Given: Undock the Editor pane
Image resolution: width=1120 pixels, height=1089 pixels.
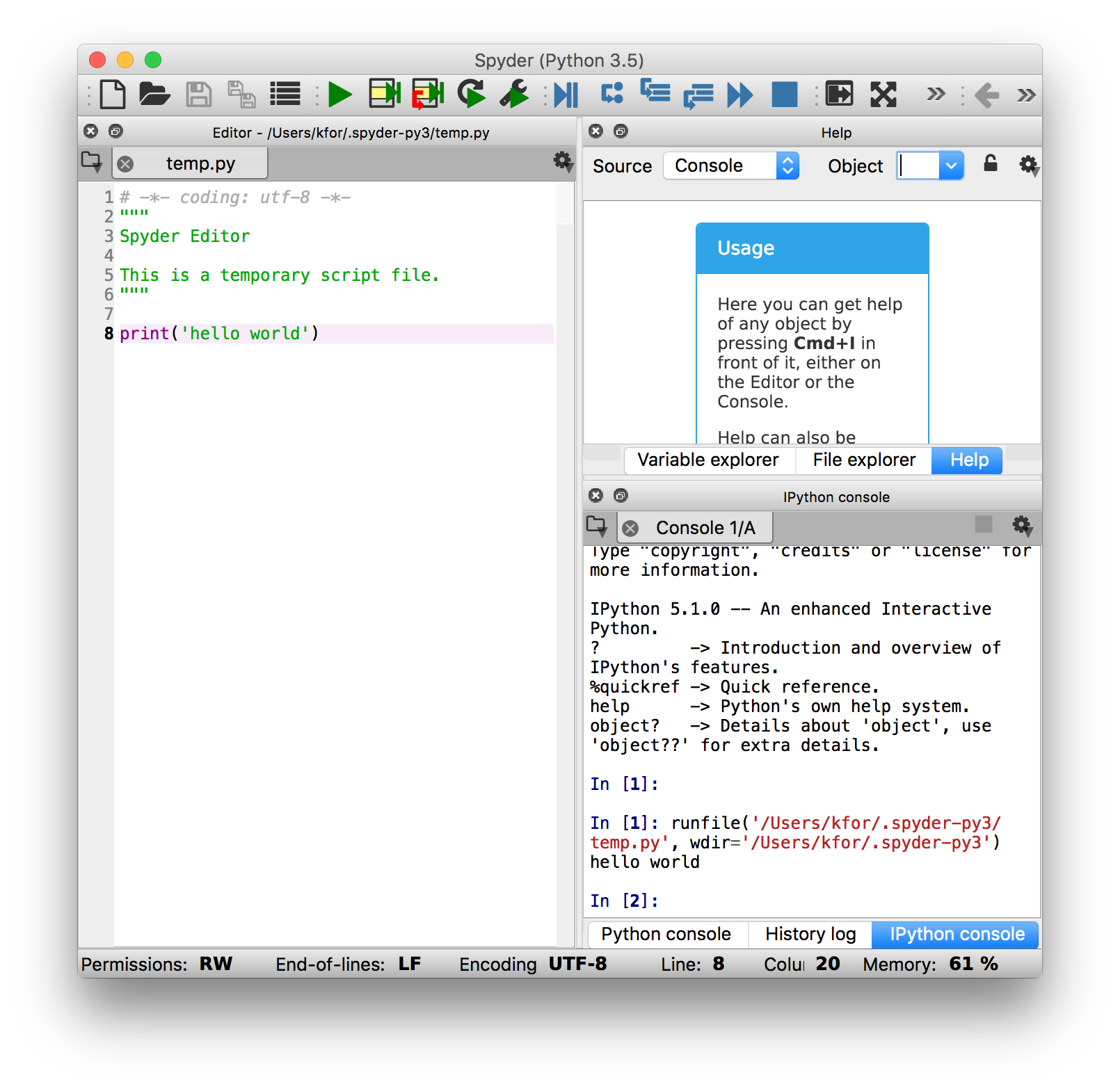Looking at the screenshot, I should coord(116,131).
